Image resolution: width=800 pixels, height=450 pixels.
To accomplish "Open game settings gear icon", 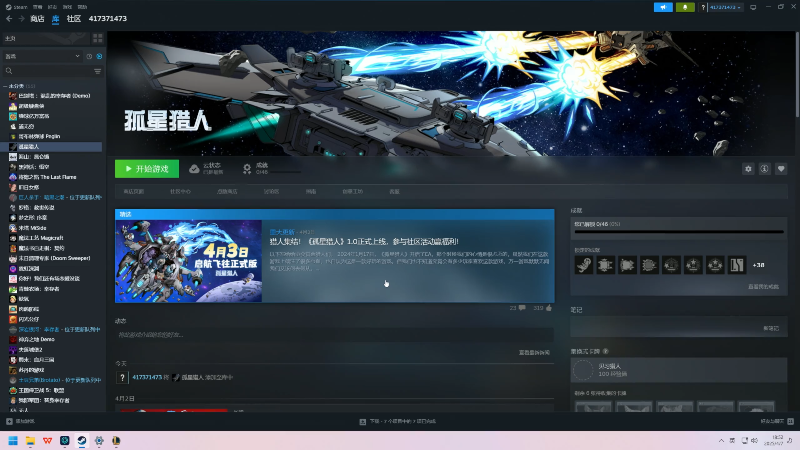I will pyautogui.click(x=748, y=169).
